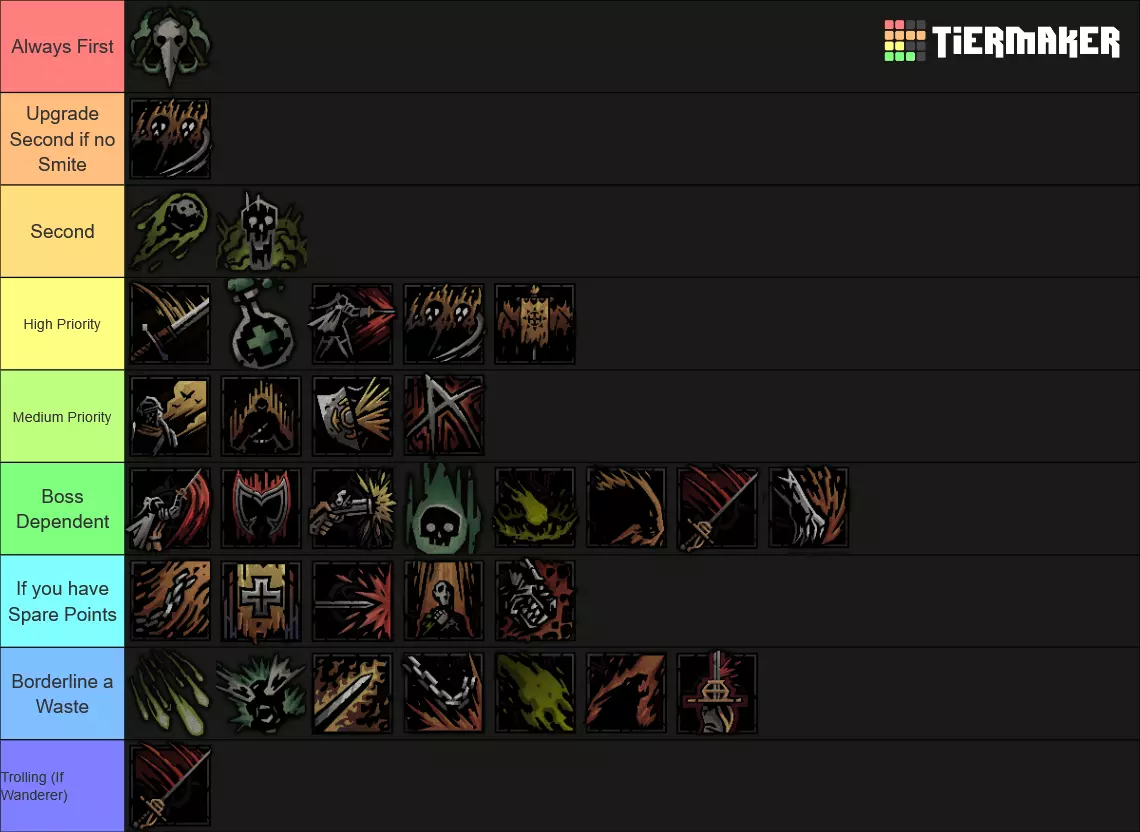Click the High Priority tier label

pos(63,324)
